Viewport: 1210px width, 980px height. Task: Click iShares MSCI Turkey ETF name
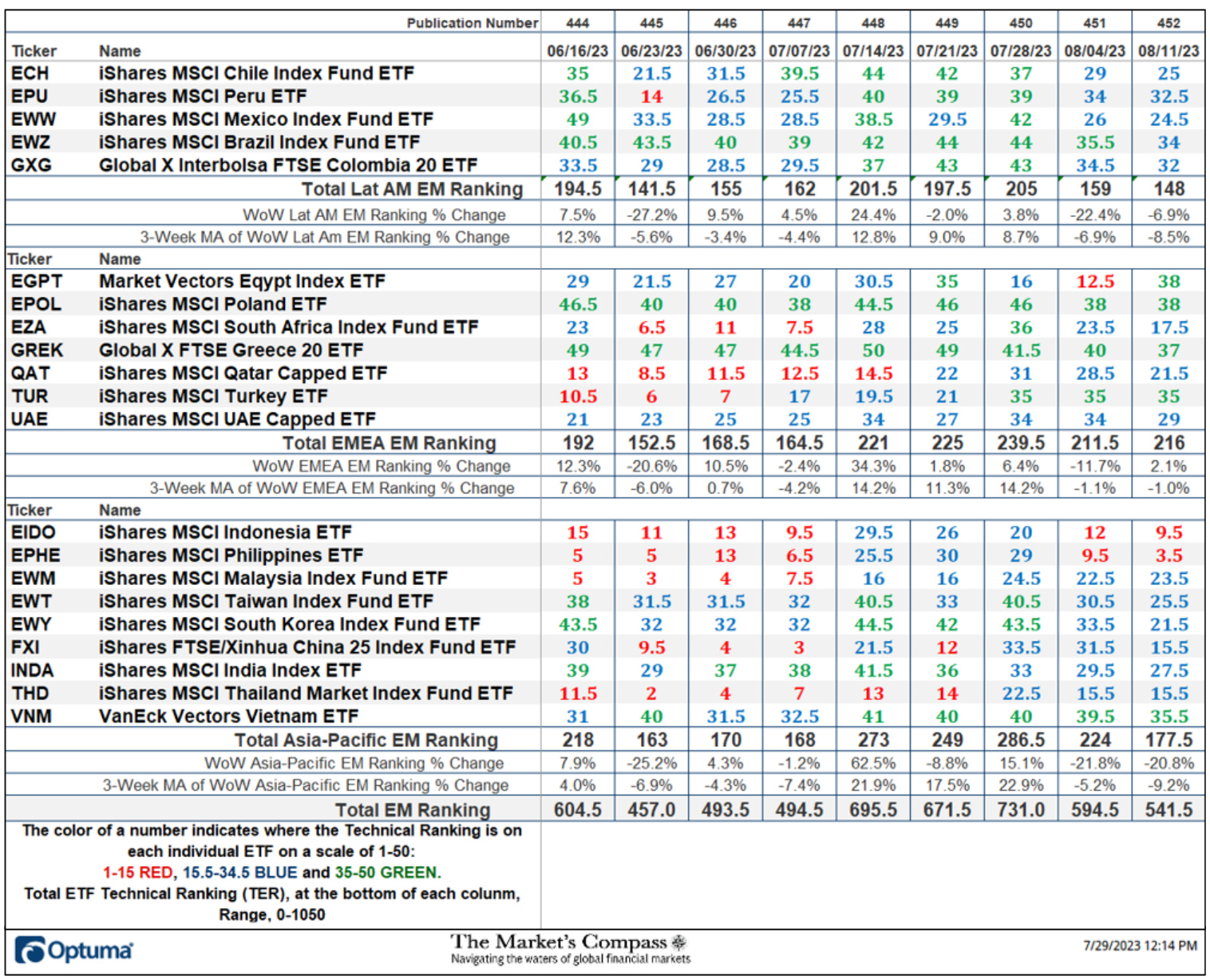(213, 397)
